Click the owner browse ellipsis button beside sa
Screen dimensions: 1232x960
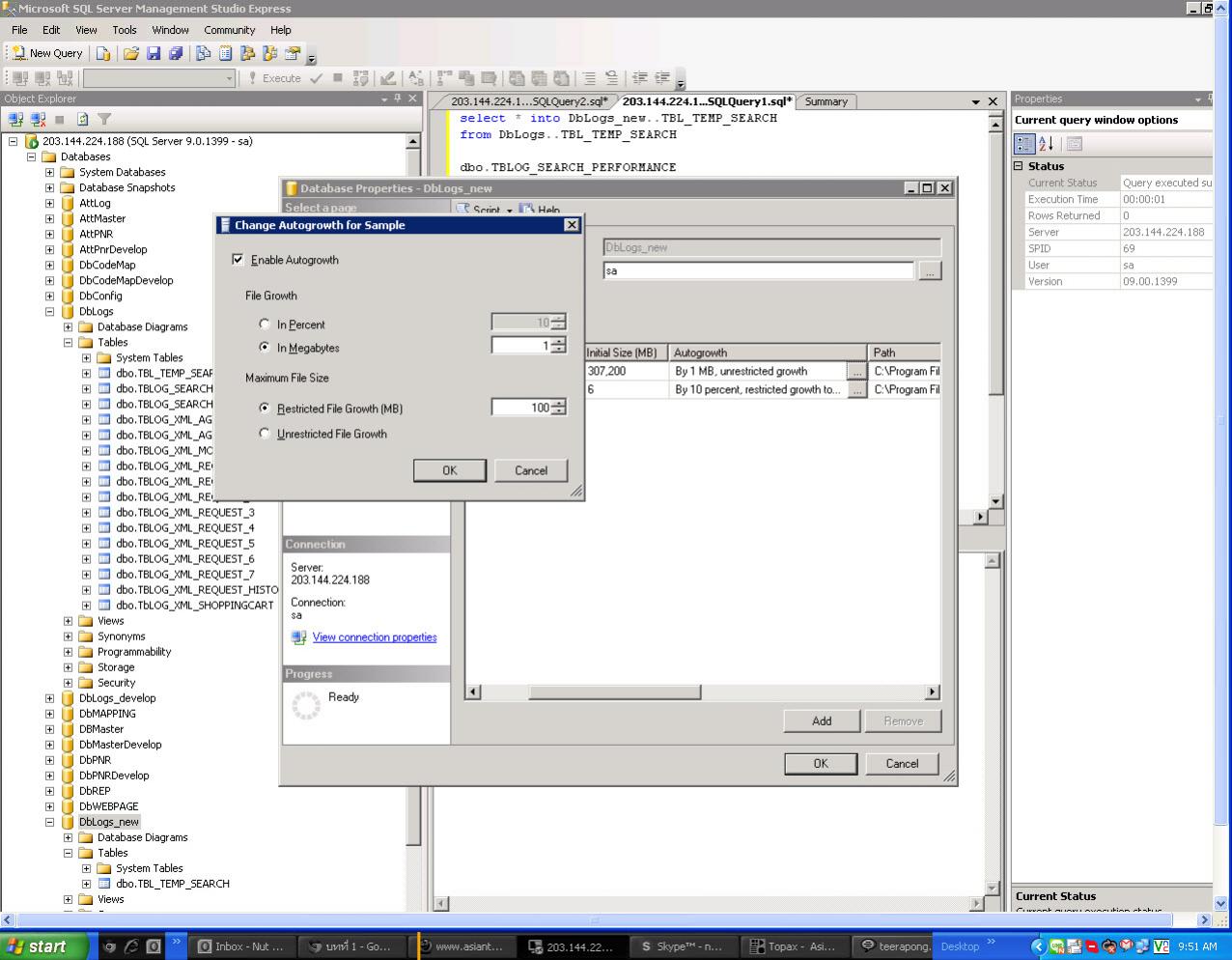click(x=930, y=271)
